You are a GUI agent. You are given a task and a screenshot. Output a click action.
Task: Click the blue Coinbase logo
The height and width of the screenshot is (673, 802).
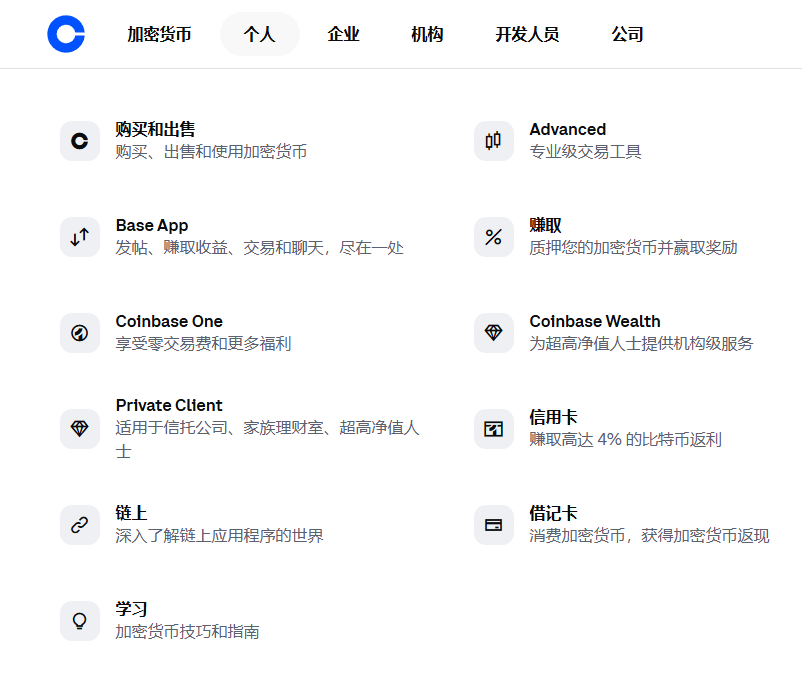click(x=66, y=34)
